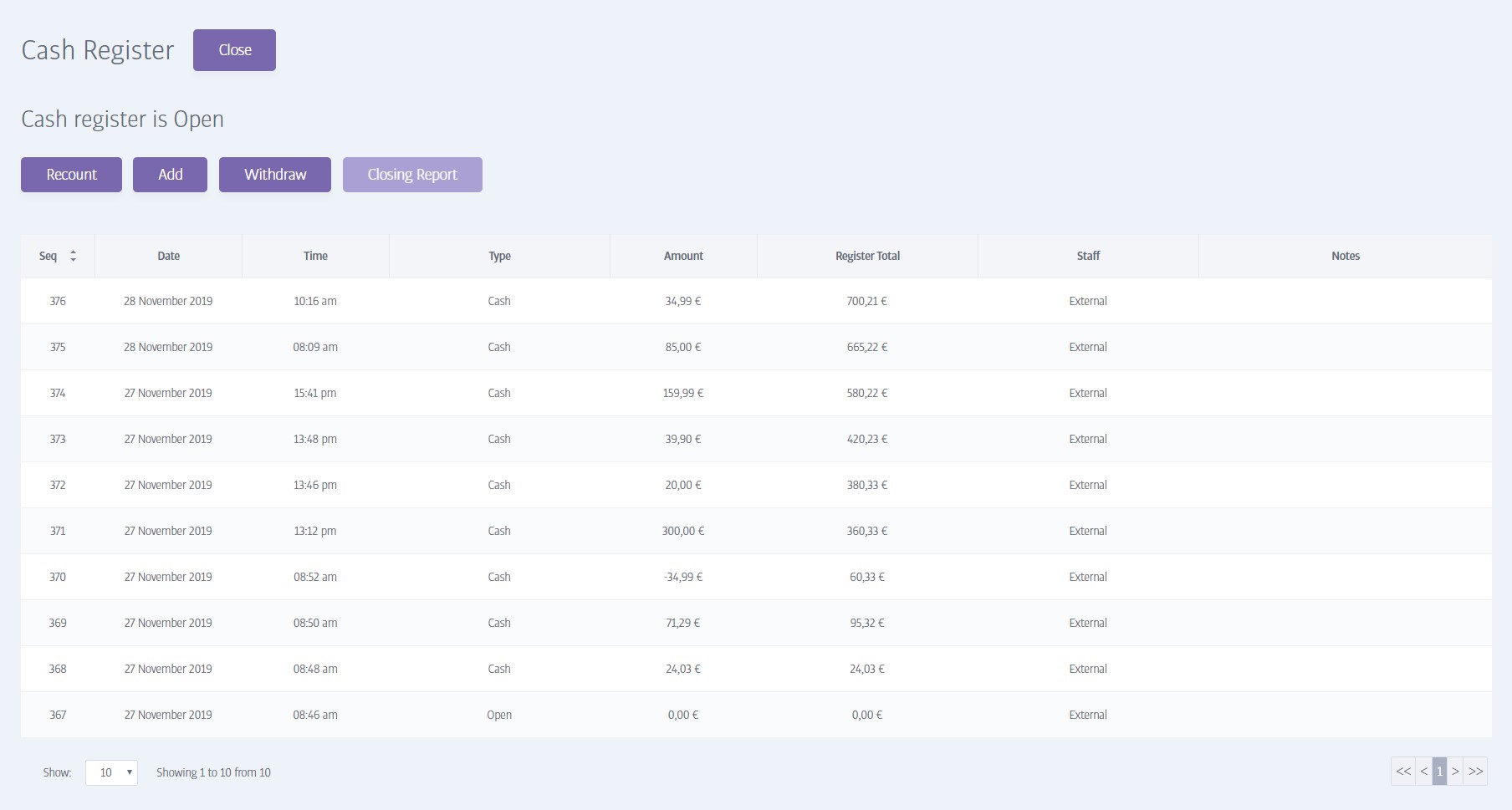Click the date in row 376
This screenshot has height=810, width=1512.
(x=168, y=301)
